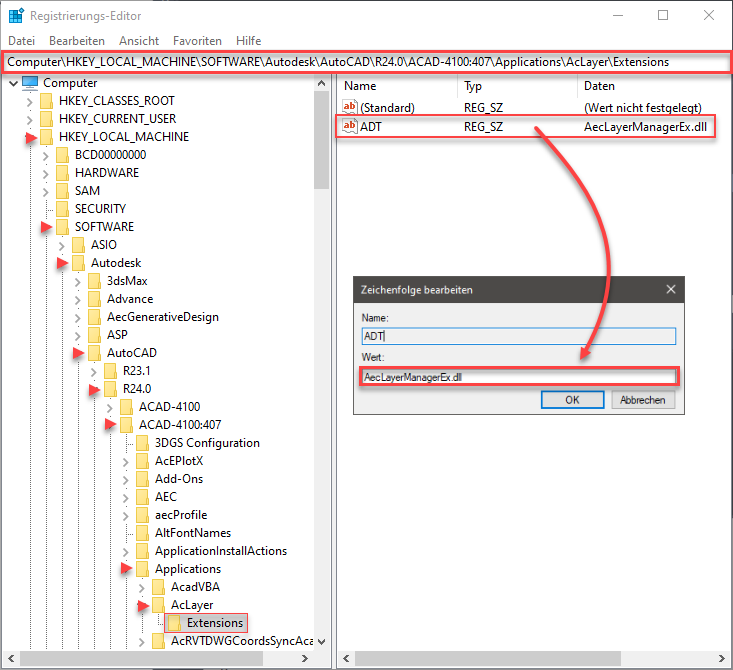Click the 3DGS Configuration folder icon
733x670 pixels.
coord(142,443)
